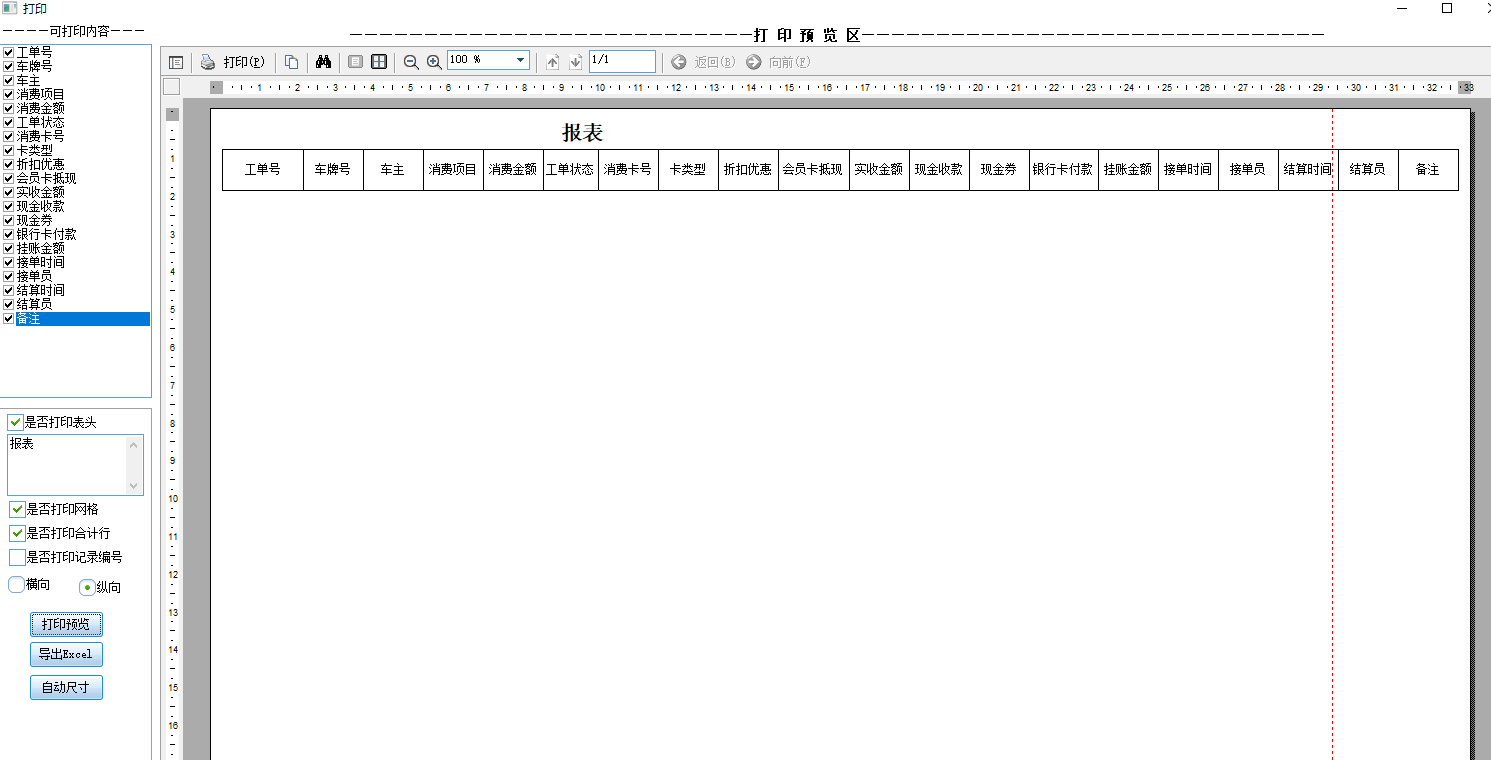Uncheck the 结算时间 column checkbox
The height and width of the screenshot is (760, 1491).
9,290
